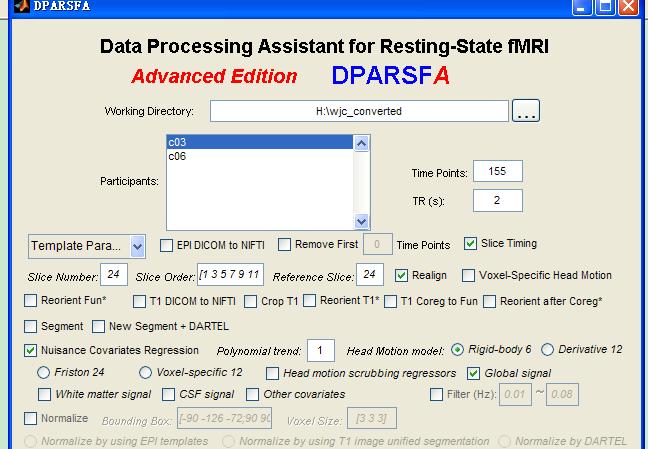648x449 pixels.
Task: Click the 0.01 filter lower bound field
Action: pyautogui.click(x=515, y=394)
